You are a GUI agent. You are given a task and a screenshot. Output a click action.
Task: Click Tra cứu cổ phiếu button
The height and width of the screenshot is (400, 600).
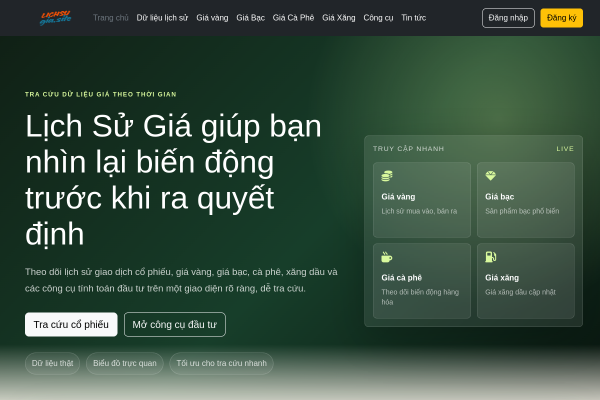coord(71,325)
